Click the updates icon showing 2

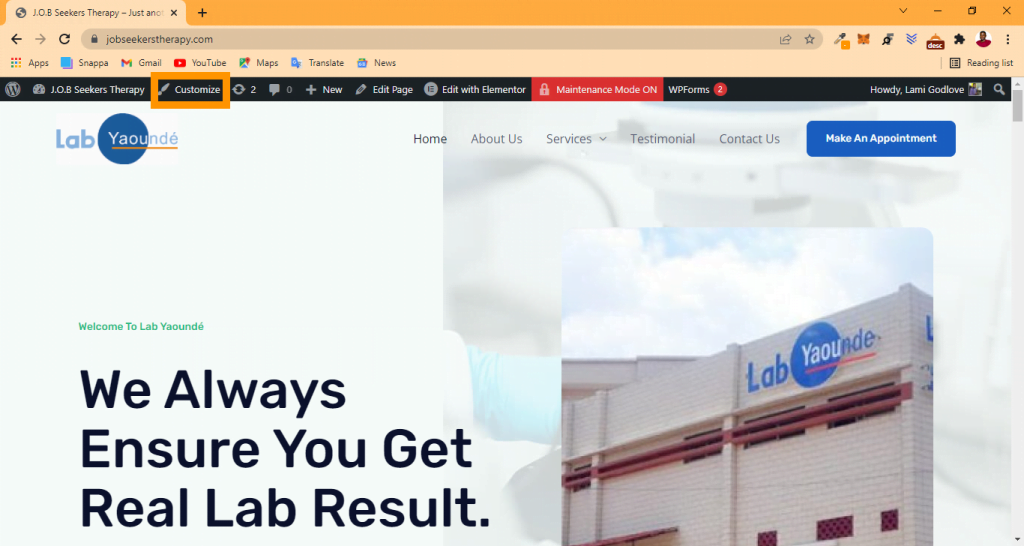pyautogui.click(x=244, y=89)
